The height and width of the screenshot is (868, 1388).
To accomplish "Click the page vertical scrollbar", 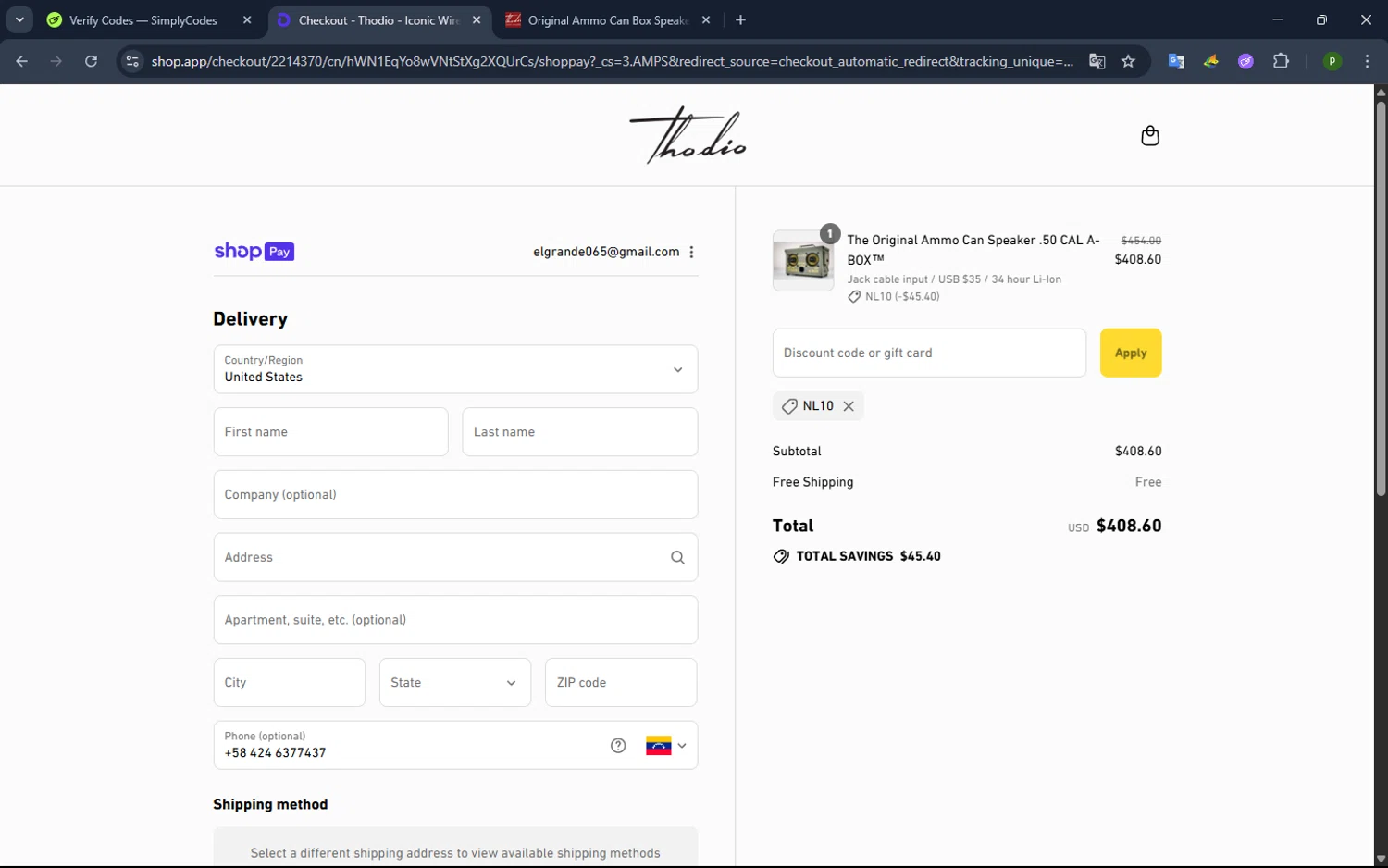I will [x=1381, y=298].
